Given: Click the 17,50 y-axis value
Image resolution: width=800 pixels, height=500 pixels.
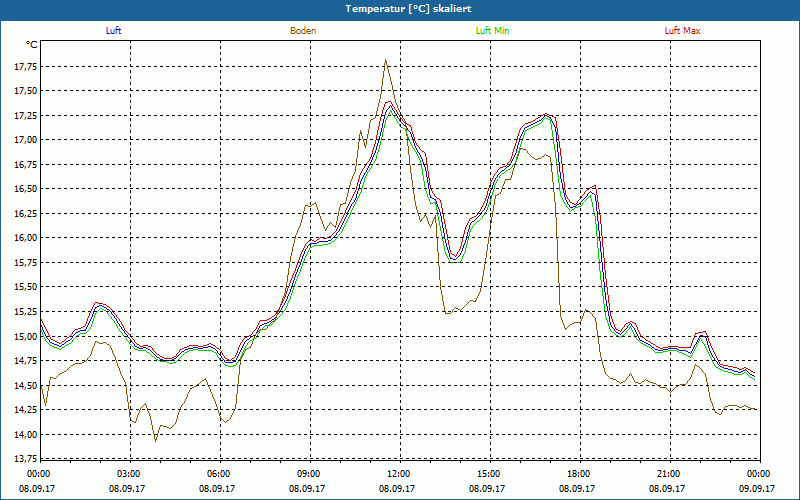Looking at the screenshot, I should tap(26, 91).
